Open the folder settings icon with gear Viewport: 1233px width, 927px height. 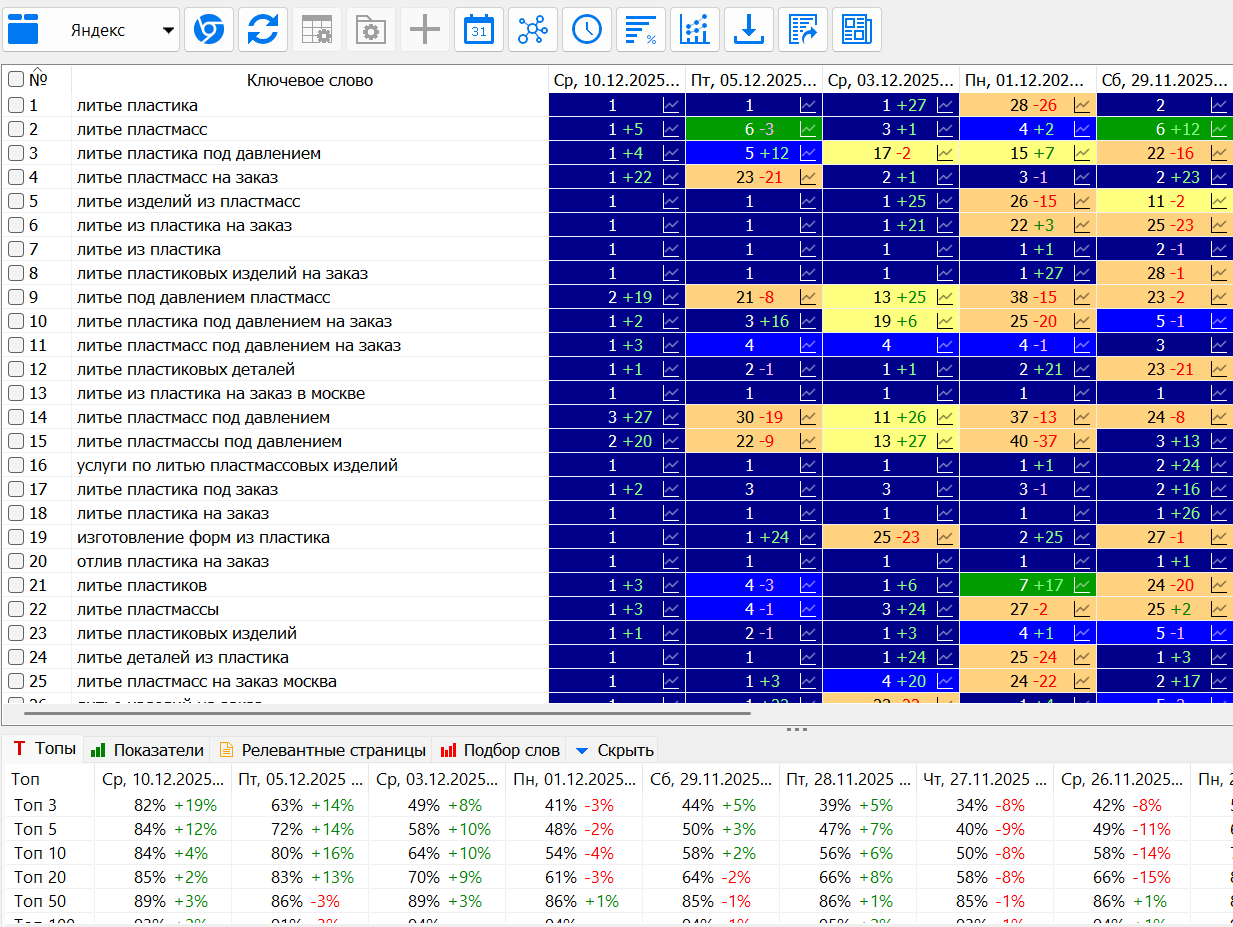[371, 30]
